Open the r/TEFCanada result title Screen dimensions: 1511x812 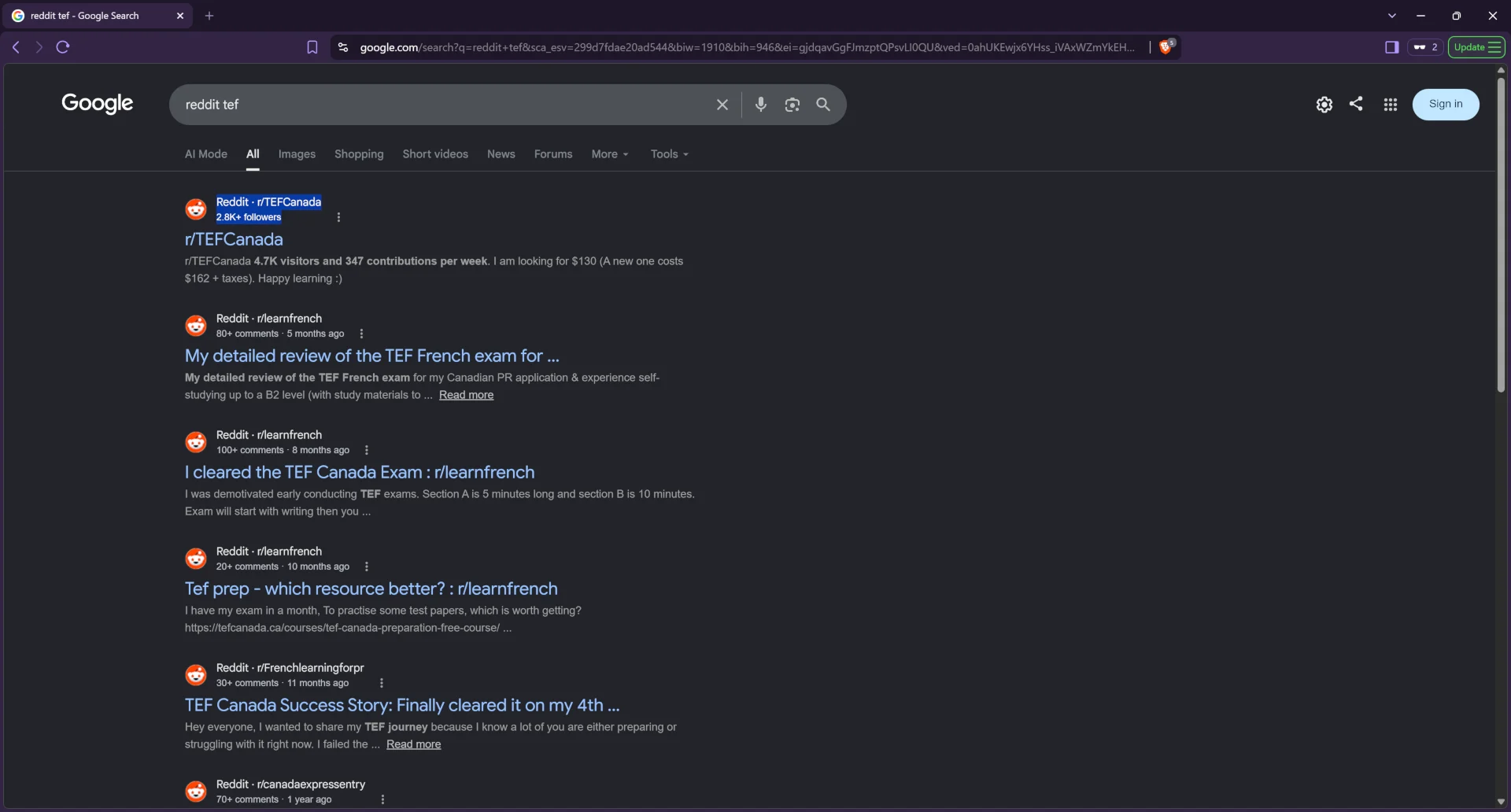coord(234,239)
